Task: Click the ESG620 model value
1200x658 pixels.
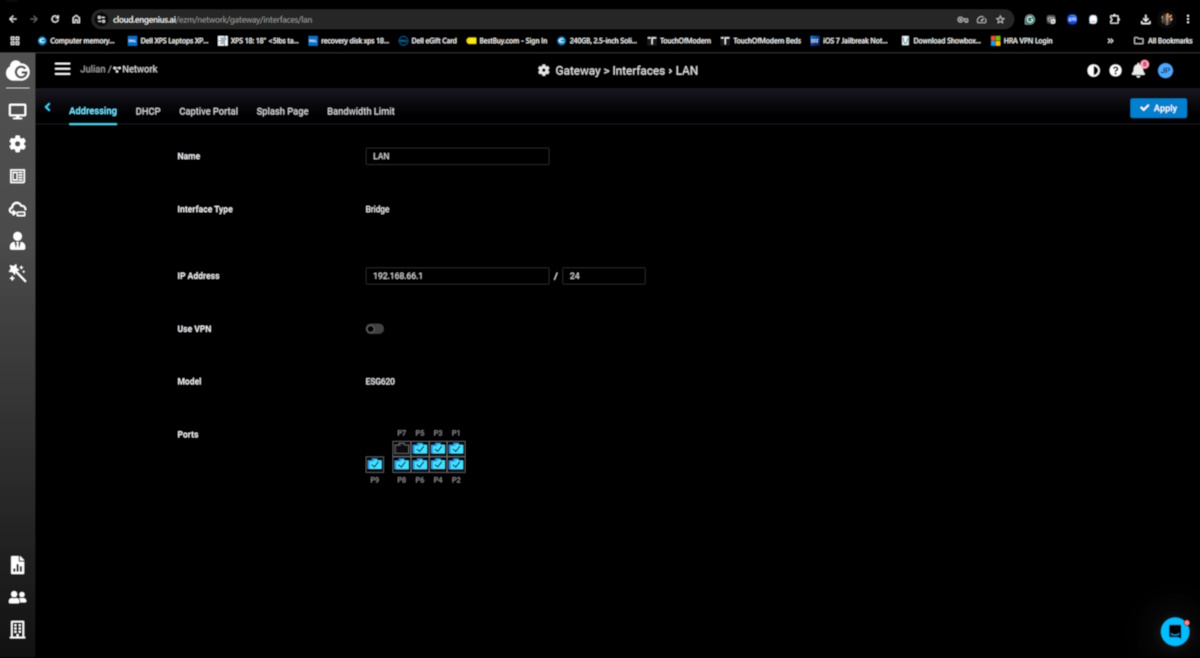Action: tap(380, 381)
